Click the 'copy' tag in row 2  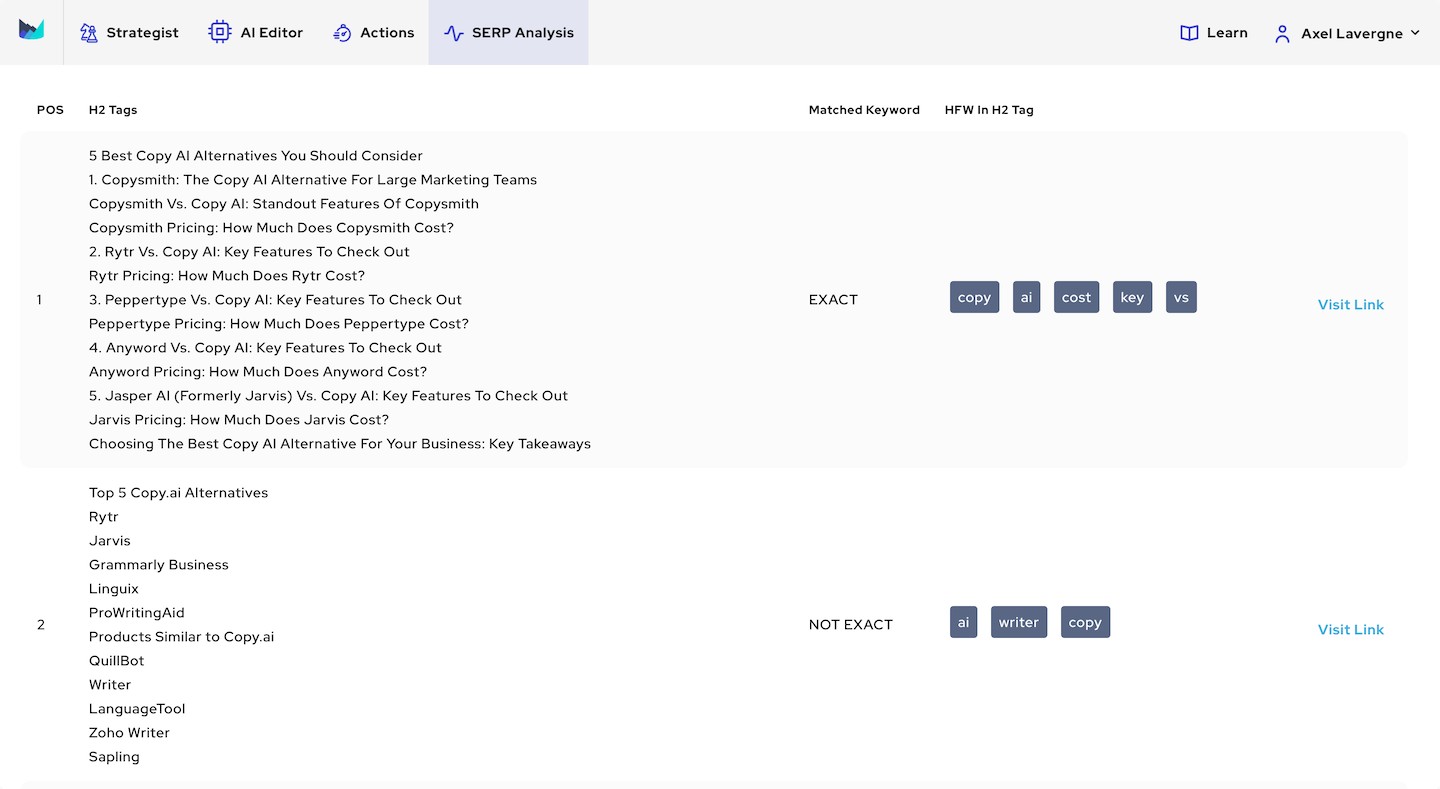1085,622
